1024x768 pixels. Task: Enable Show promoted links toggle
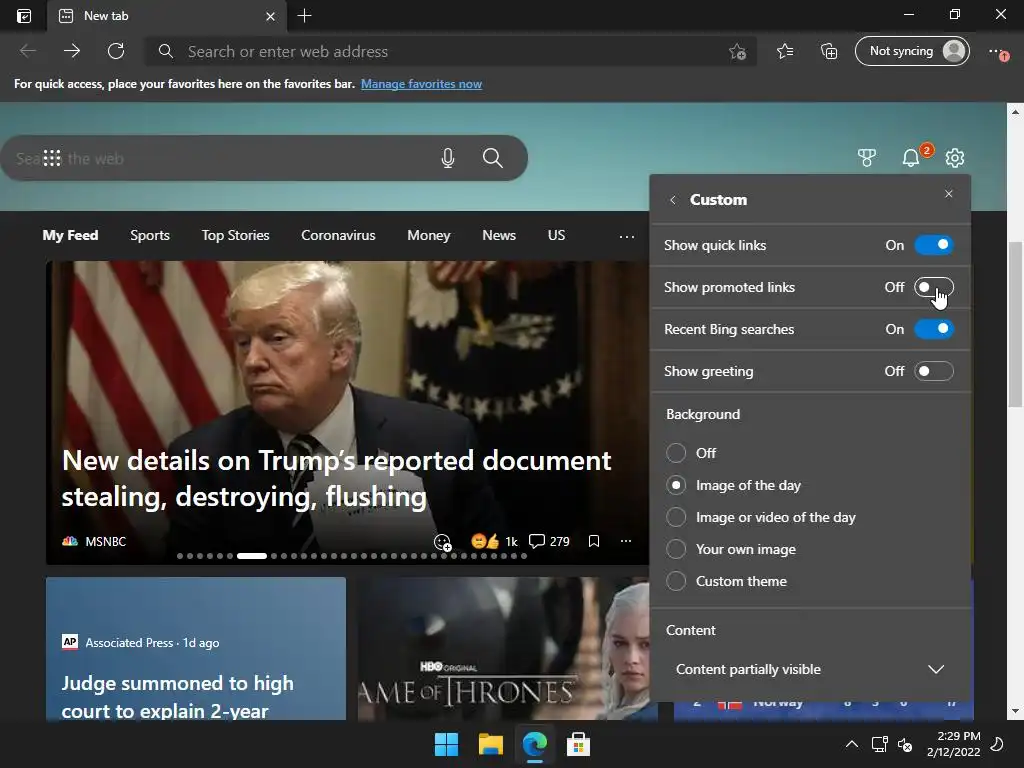[x=934, y=287]
